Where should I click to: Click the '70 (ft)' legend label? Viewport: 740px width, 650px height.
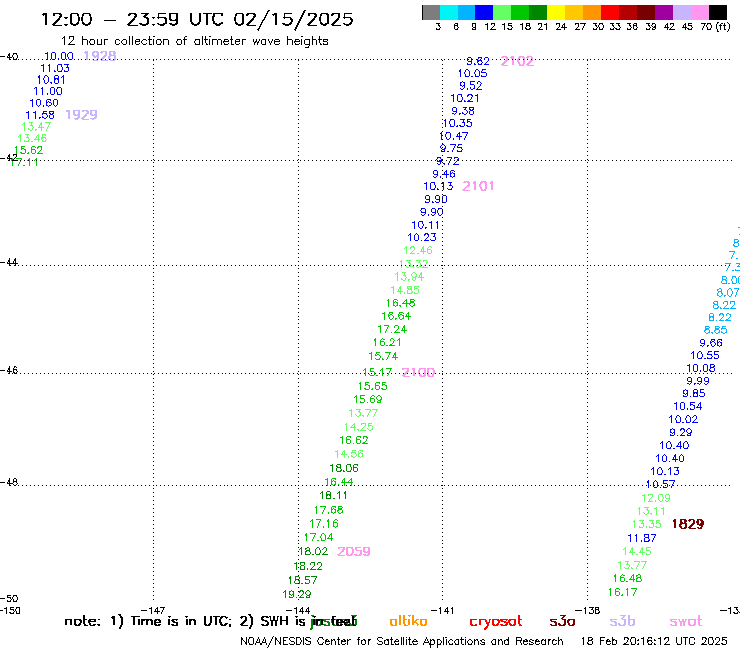coord(715,27)
